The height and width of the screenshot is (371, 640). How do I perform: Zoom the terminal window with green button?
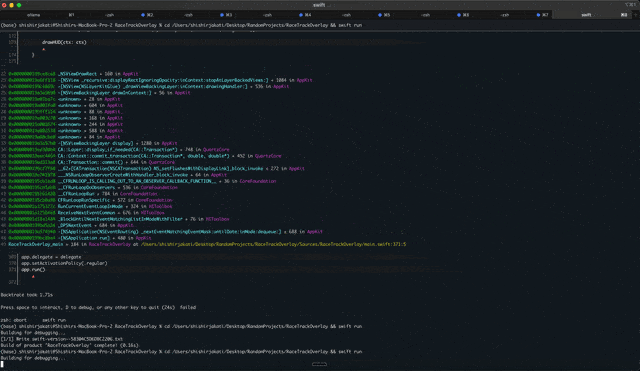tap(19, 5)
